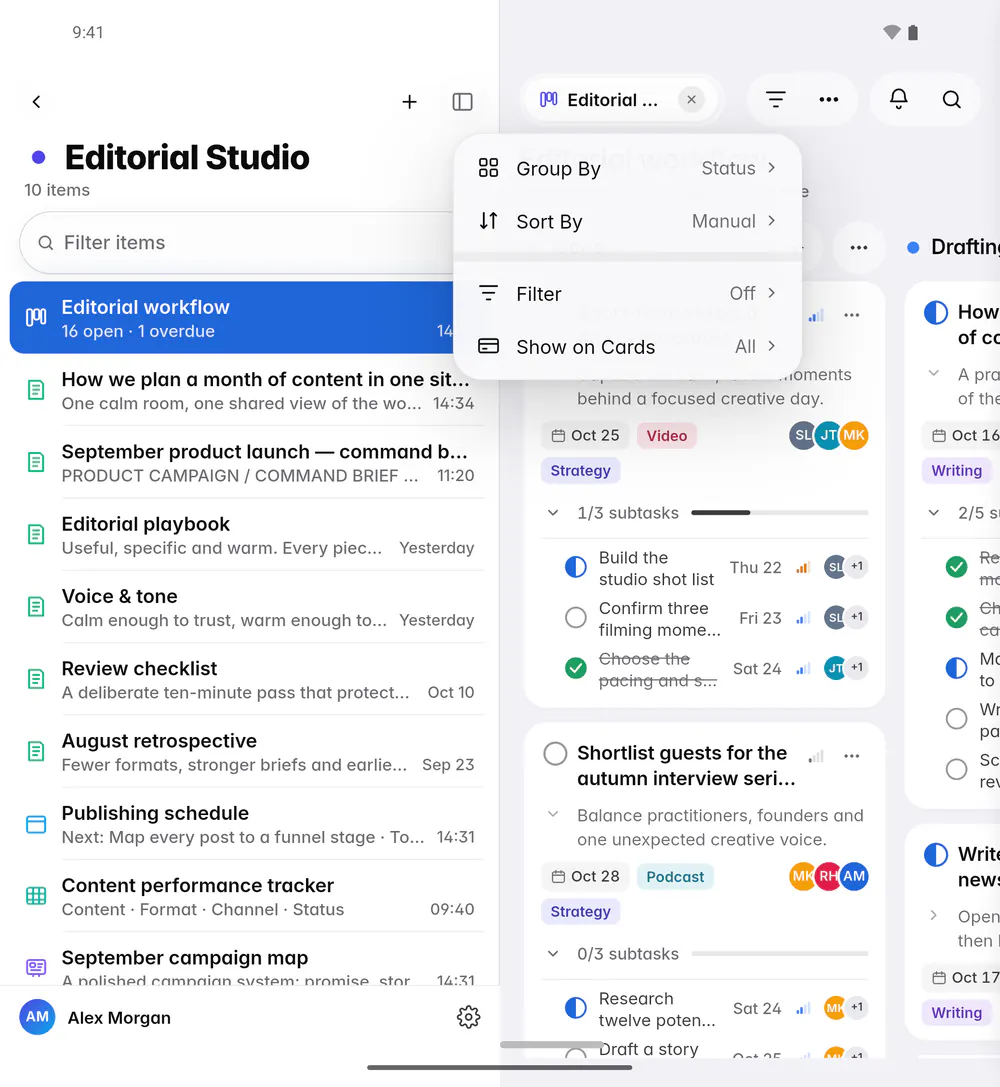Click the Podcast tag
Screen dimensions: 1000x1087
click(675, 876)
